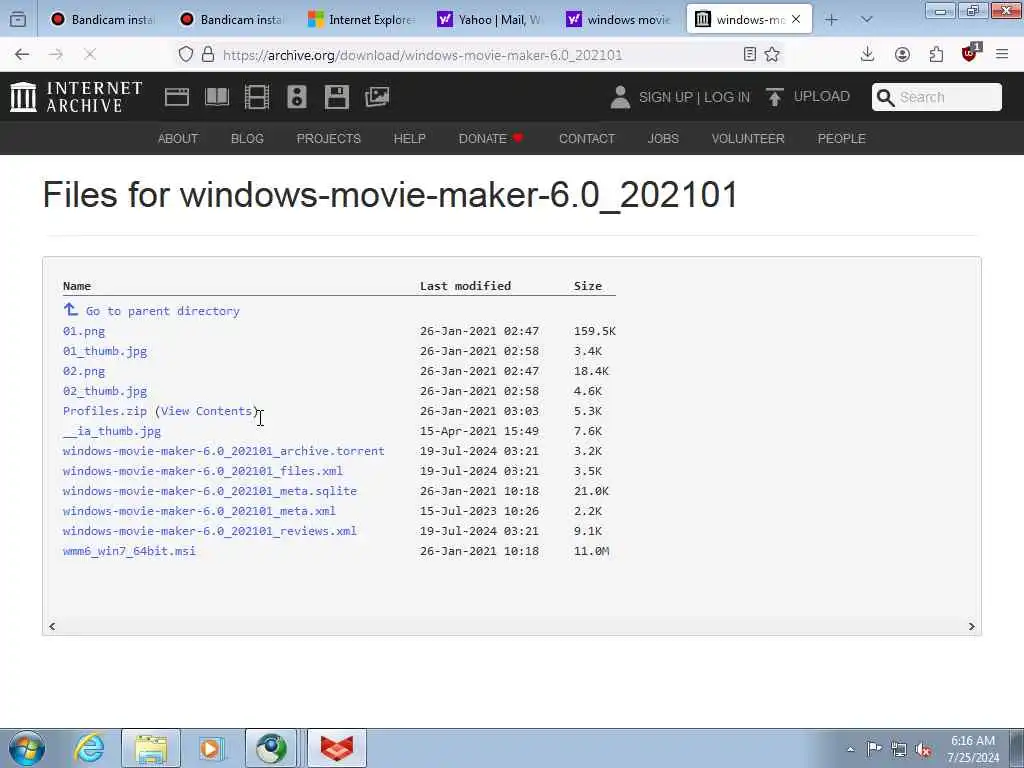Image resolution: width=1024 pixels, height=768 pixels.
Task: Open the list all tabs dropdown
Action: coord(866,20)
